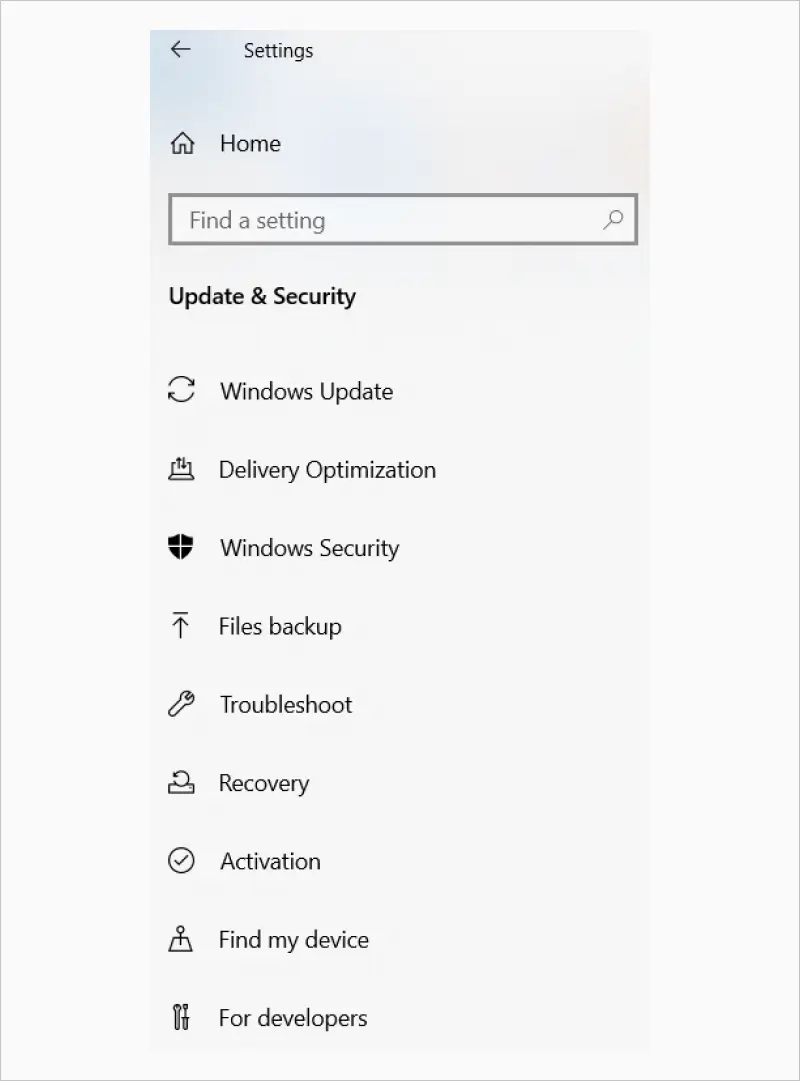
Task: Select the For developers icon
Action: click(182, 1018)
